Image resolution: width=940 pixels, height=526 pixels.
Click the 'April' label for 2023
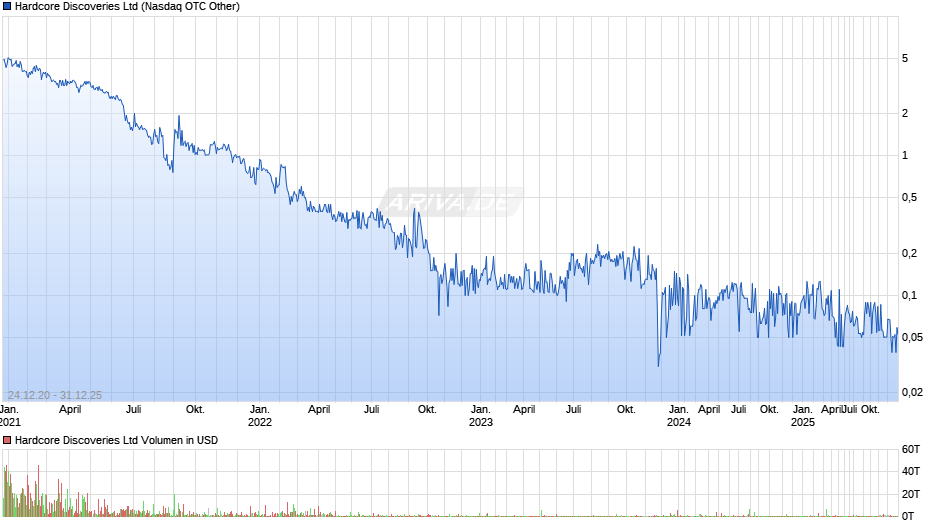(x=524, y=410)
